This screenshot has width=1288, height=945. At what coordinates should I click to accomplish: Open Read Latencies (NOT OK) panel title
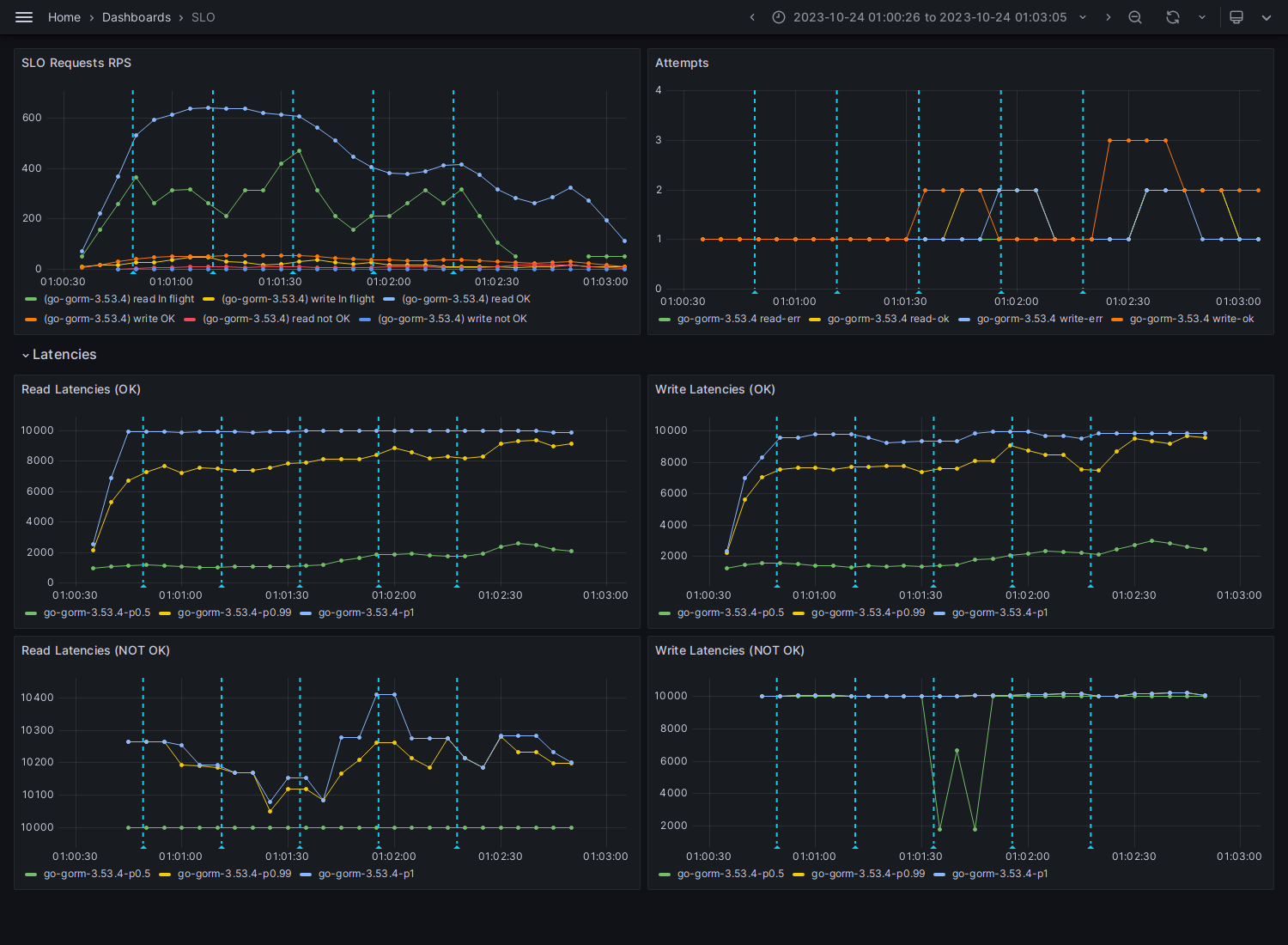(95, 650)
